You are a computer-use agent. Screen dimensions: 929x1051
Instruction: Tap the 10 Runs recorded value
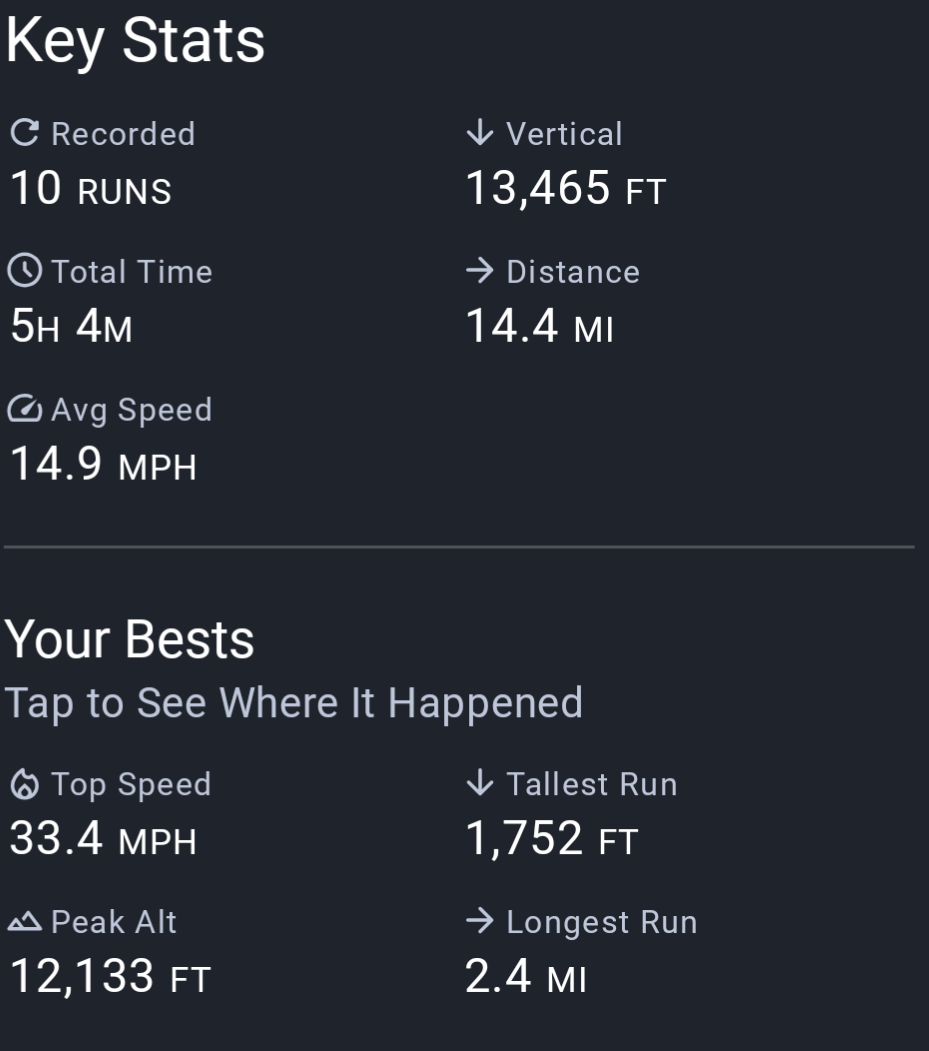(x=90, y=189)
